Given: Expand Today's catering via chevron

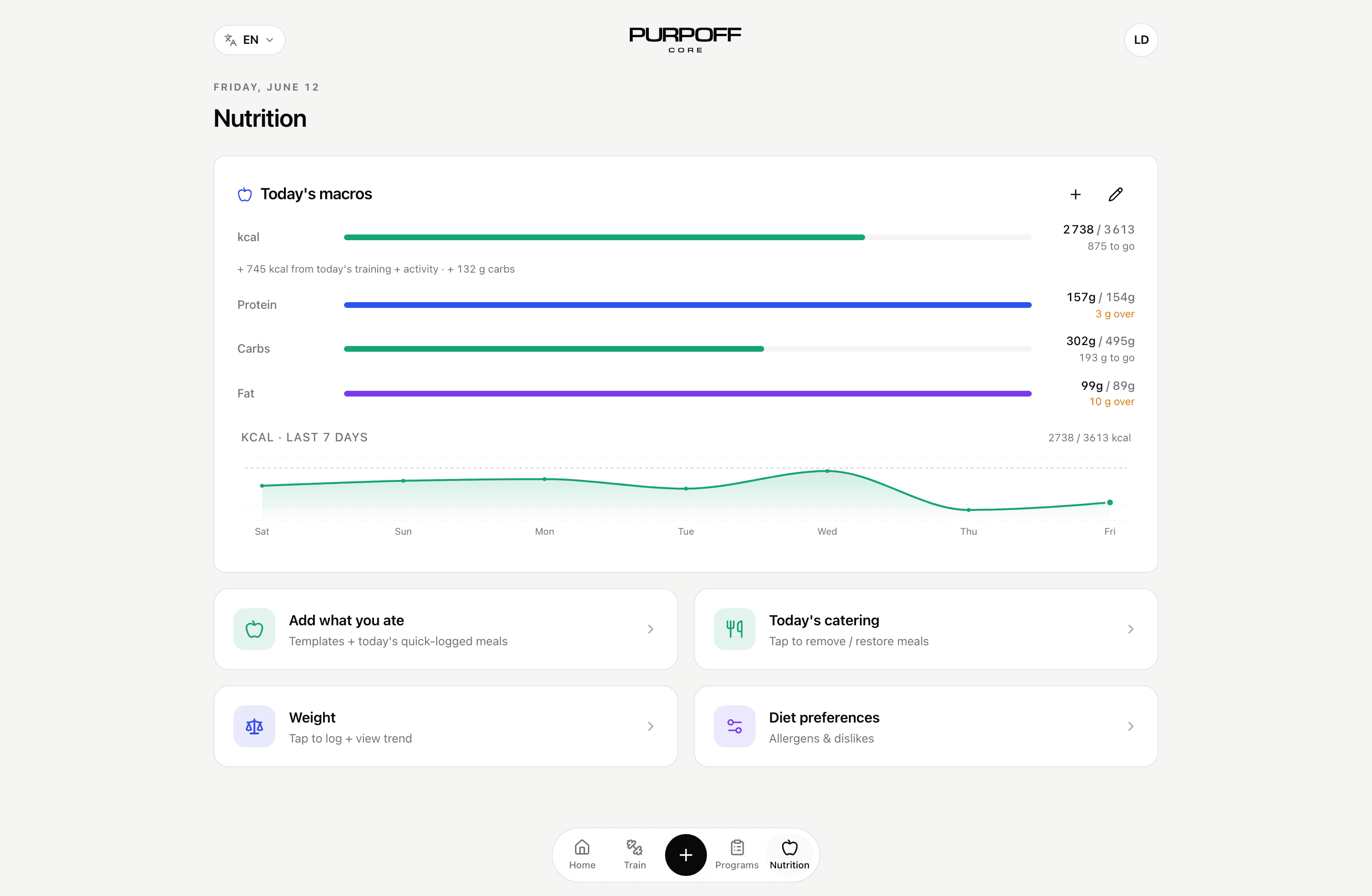Looking at the screenshot, I should tap(1130, 629).
